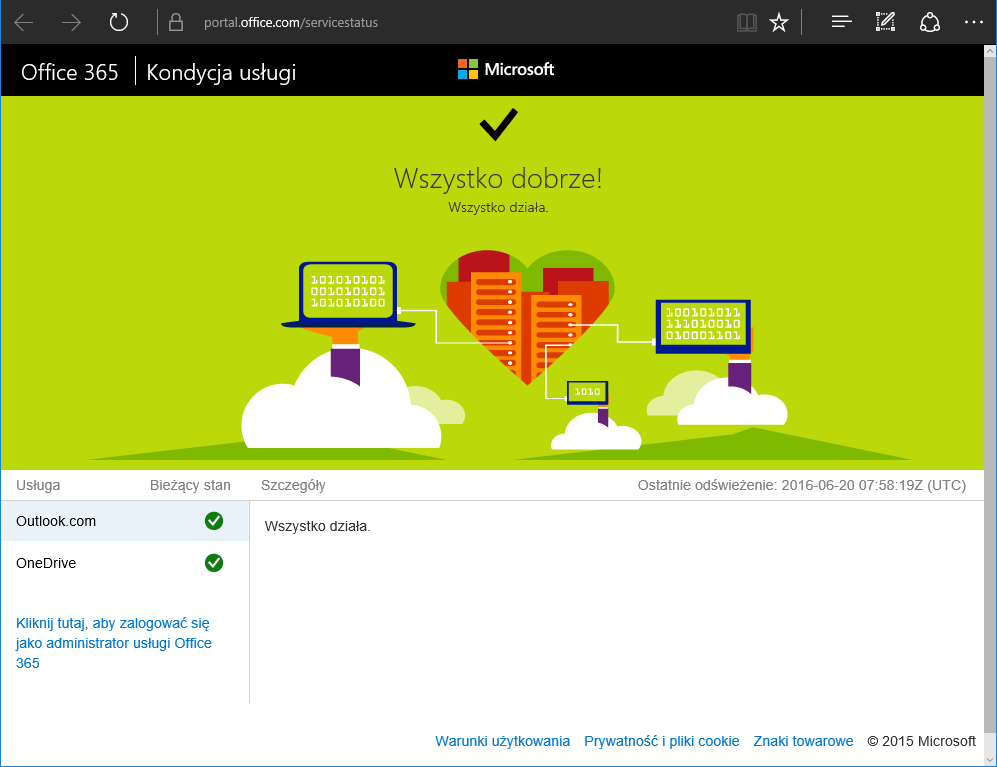Go back using the browser back arrow
Screen dimensions: 997x767
tap(24, 23)
